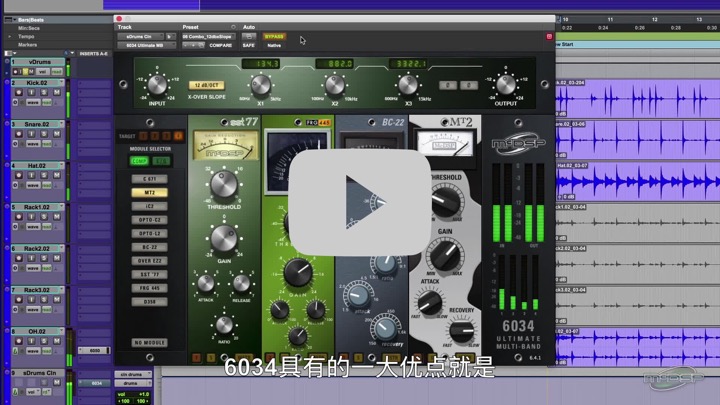Mute the Rack1.02 track
Image resolution: width=720 pixels, height=405 pixels.
click(x=57, y=216)
